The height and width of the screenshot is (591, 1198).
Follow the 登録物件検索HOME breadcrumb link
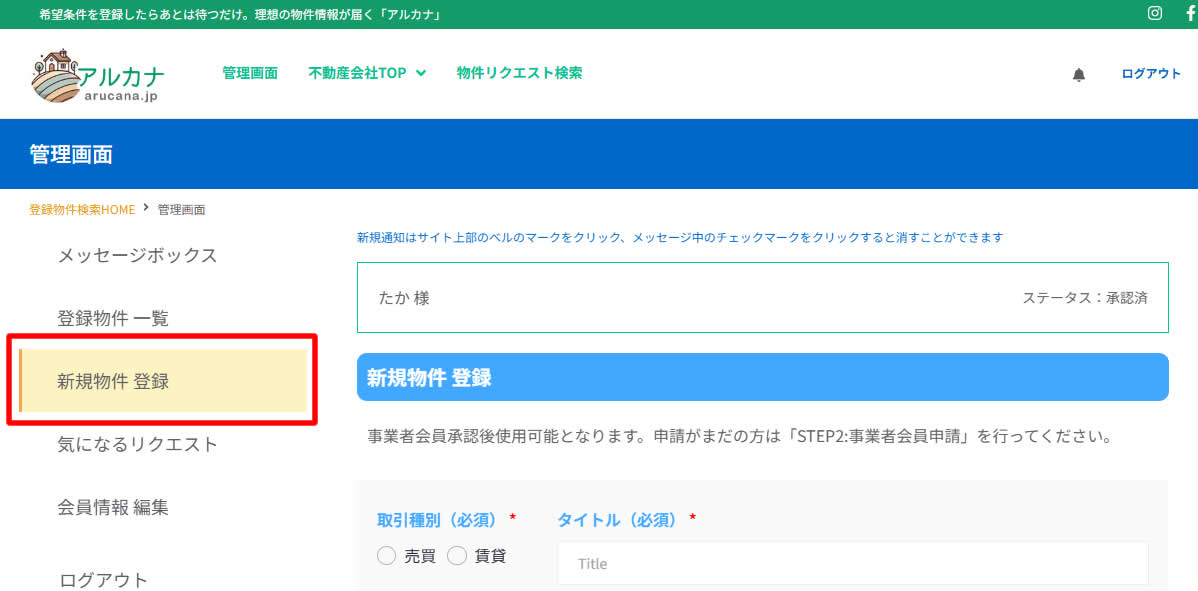pyautogui.click(x=82, y=210)
